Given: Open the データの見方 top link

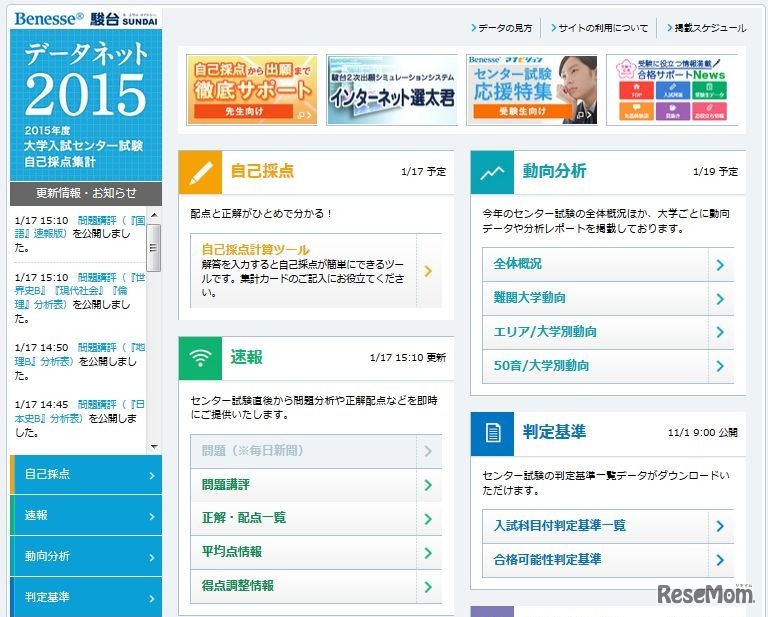Looking at the screenshot, I should point(506,28).
